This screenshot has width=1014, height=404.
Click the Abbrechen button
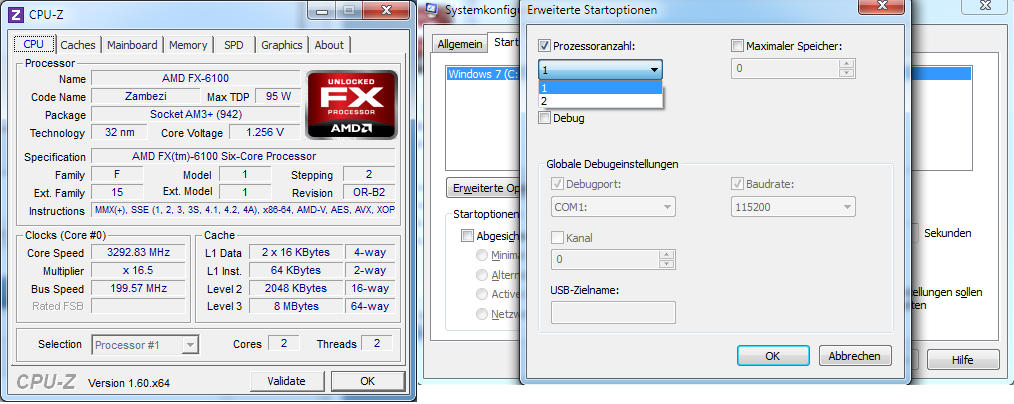tap(855, 356)
